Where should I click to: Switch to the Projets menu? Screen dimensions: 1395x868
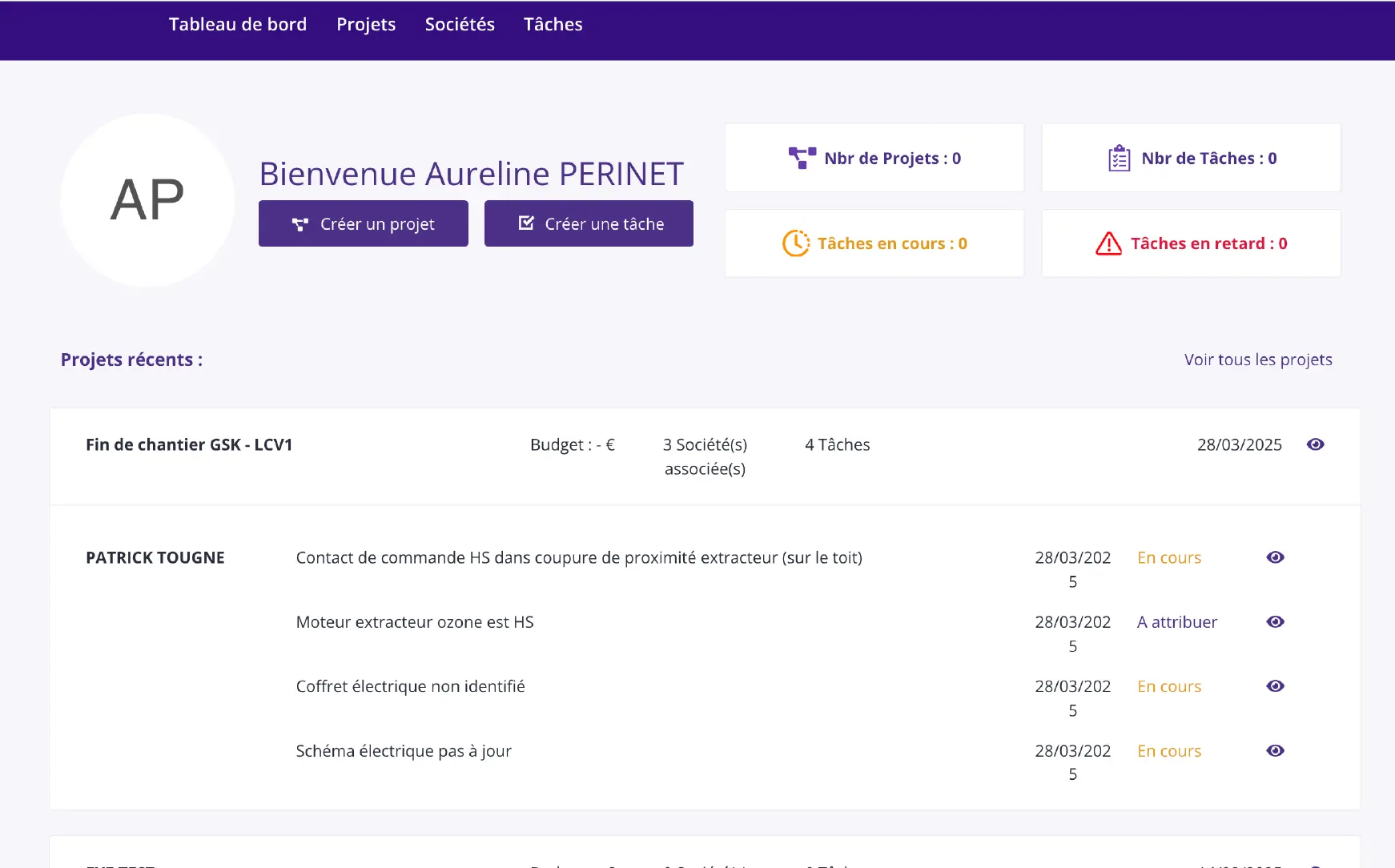tap(366, 24)
